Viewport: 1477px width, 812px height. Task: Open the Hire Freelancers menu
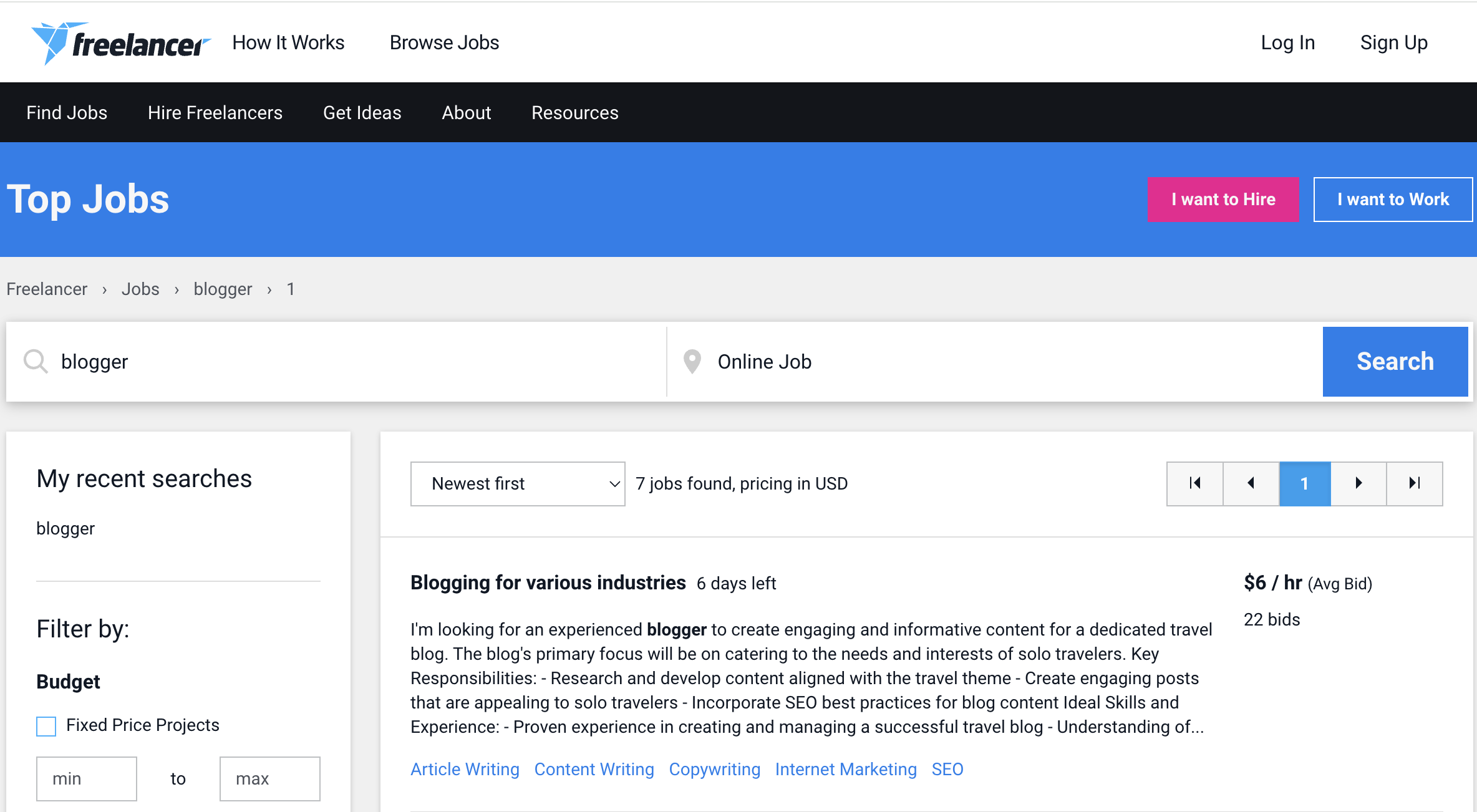215,113
